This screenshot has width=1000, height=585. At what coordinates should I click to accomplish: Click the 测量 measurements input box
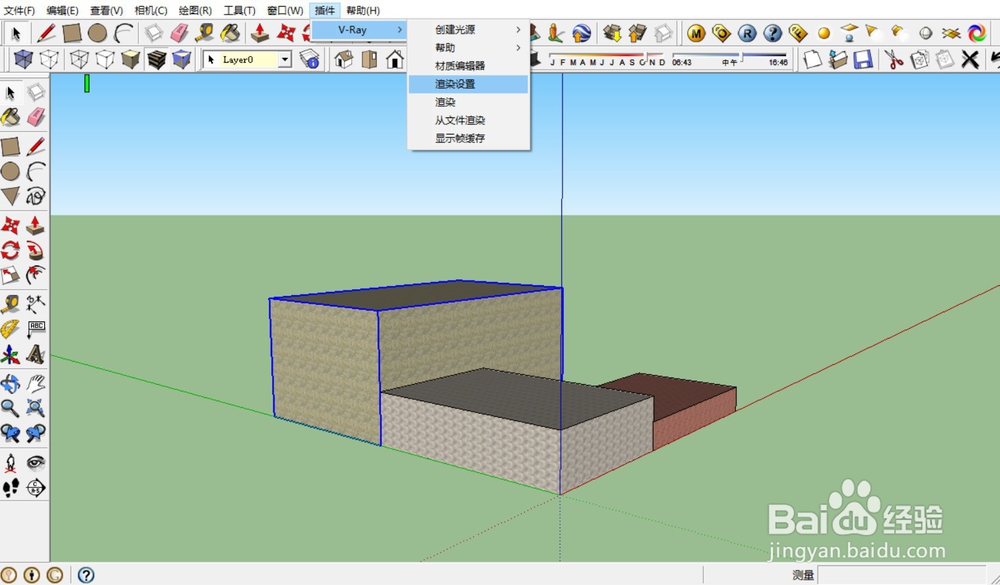click(901, 574)
